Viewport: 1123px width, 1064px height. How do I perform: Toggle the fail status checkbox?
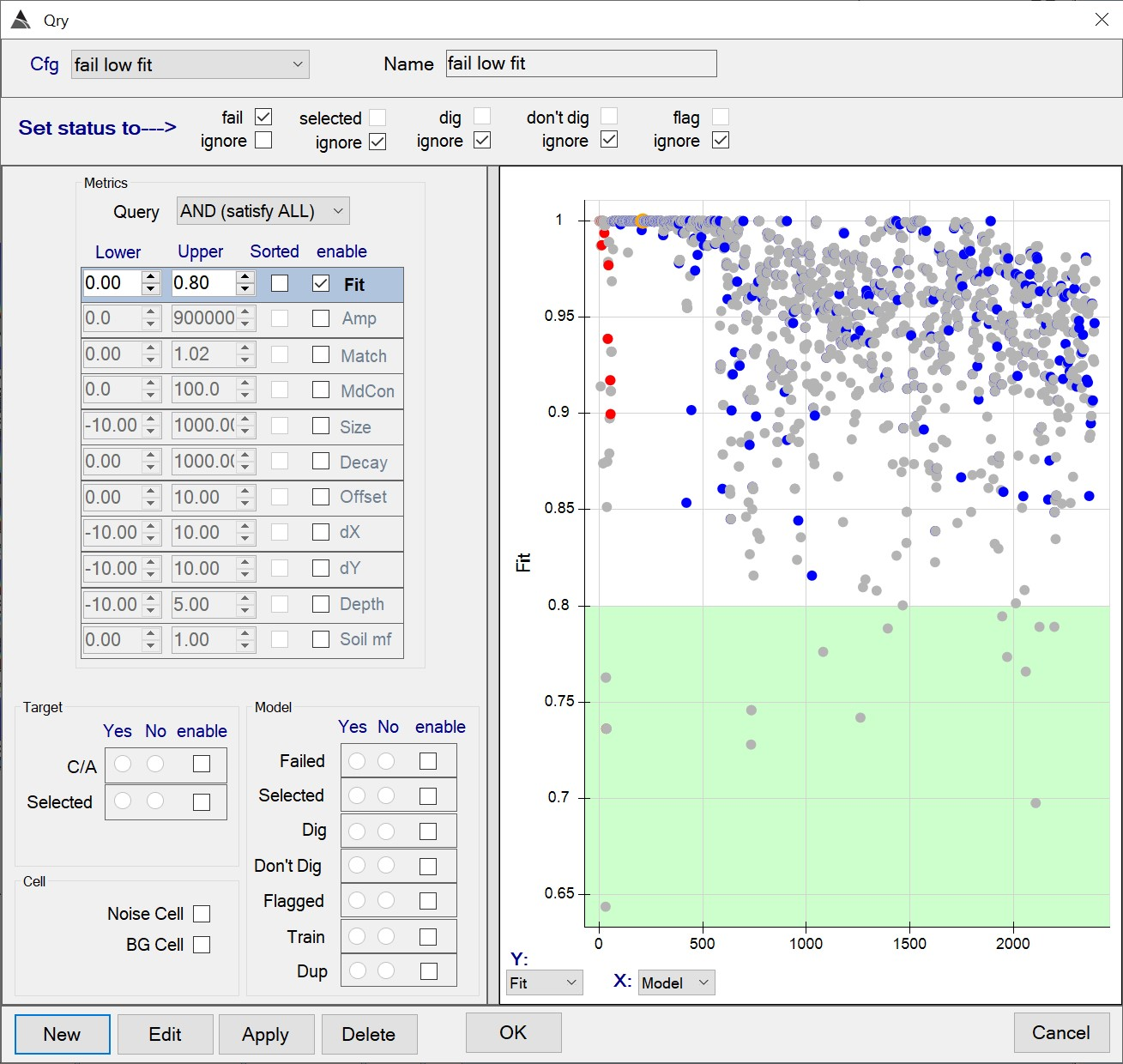click(263, 117)
